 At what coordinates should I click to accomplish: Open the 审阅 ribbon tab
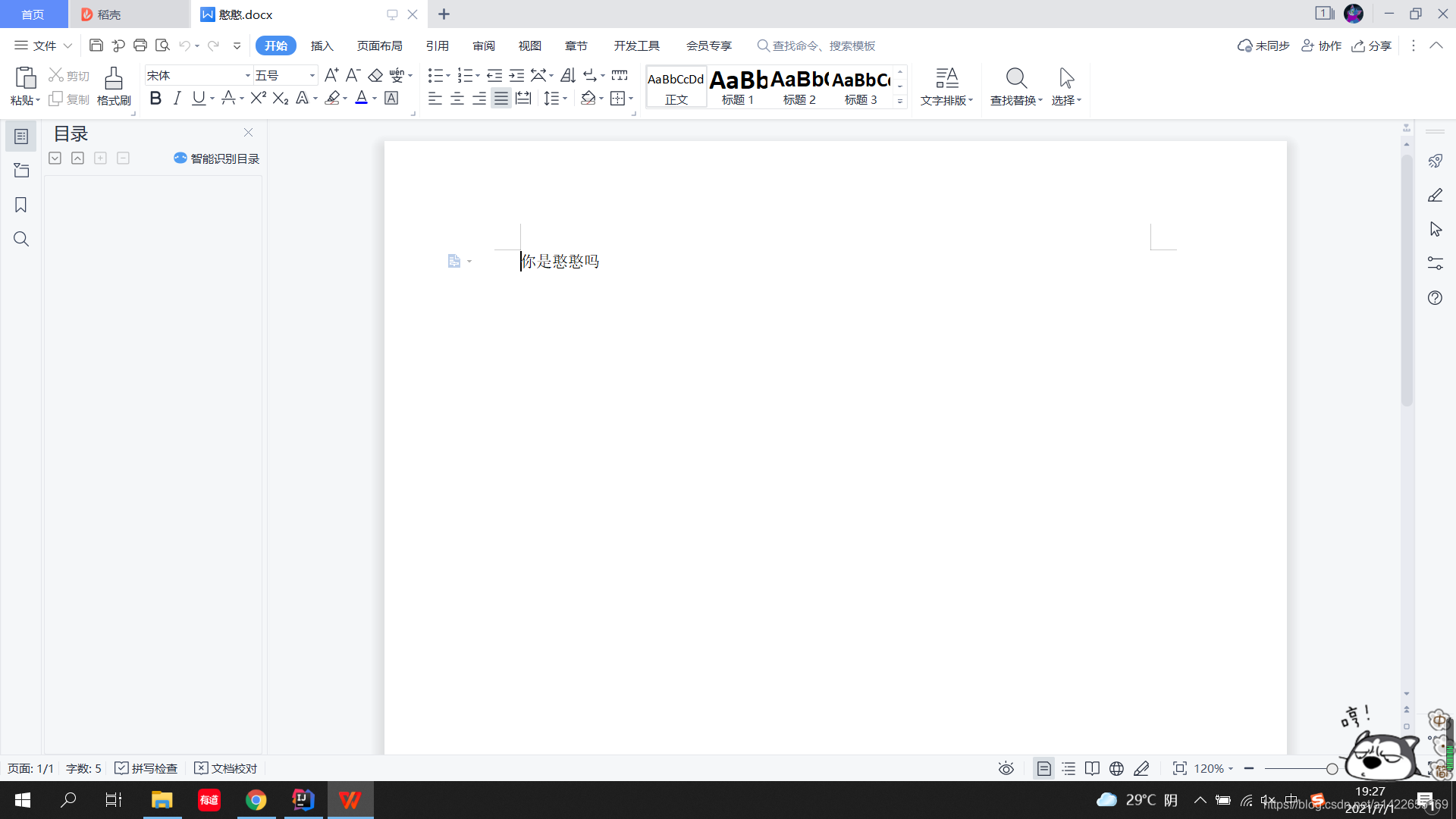pyautogui.click(x=484, y=45)
